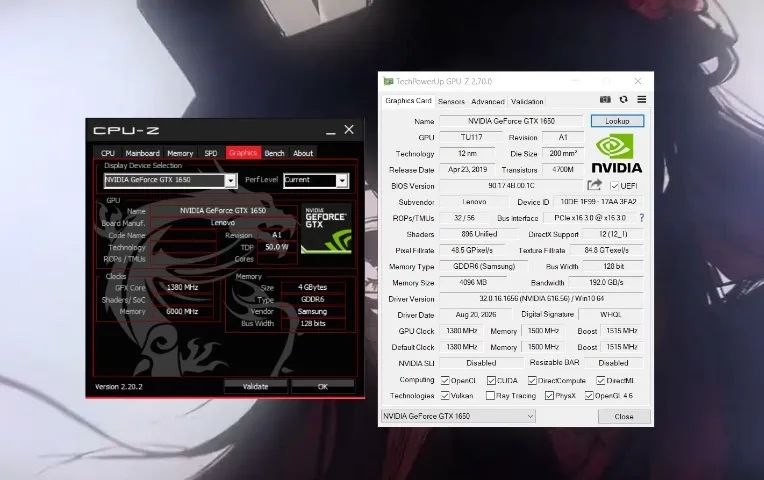The width and height of the screenshot is (764, 480).
Task: Select the Graphics tab in CPU-Z
Action: 243,153
